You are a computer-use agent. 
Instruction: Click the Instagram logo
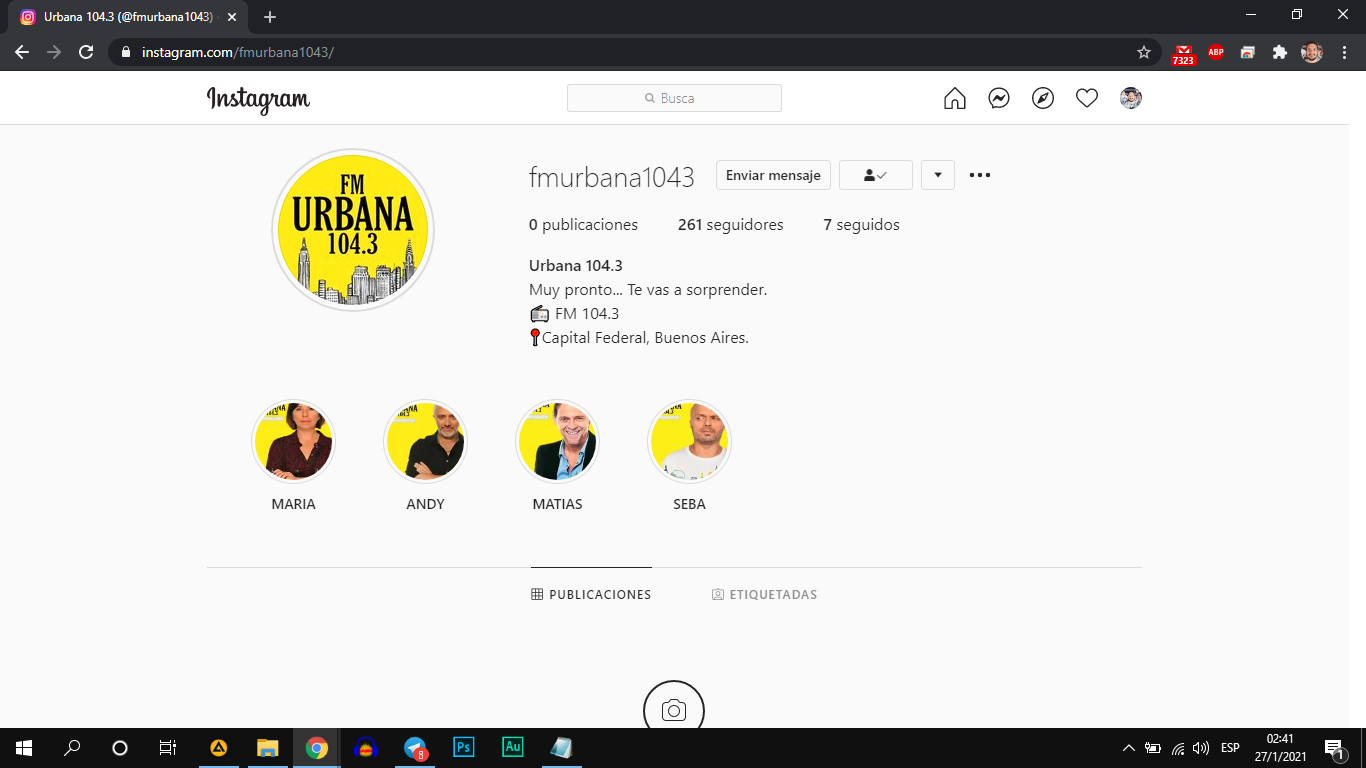point(258,99)
